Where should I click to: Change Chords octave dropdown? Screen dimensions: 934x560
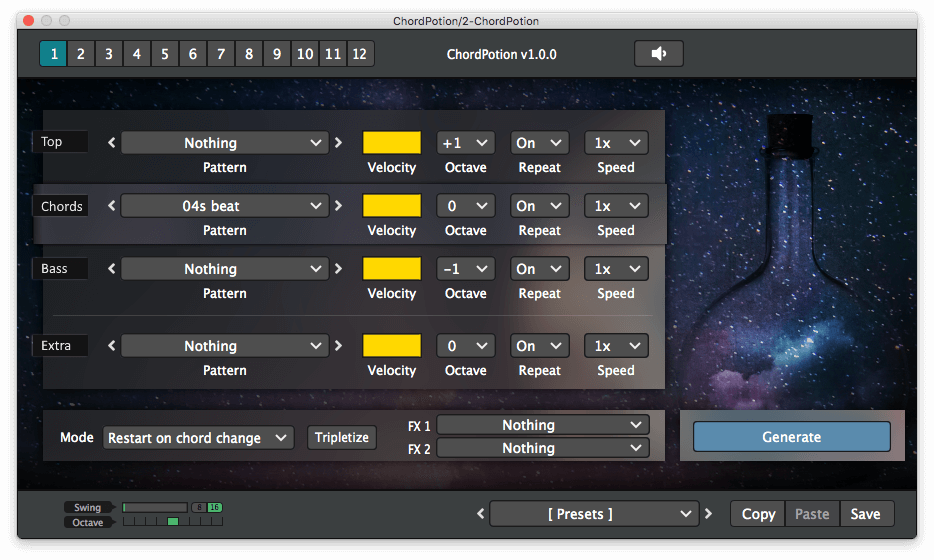(x=465, y=206)
